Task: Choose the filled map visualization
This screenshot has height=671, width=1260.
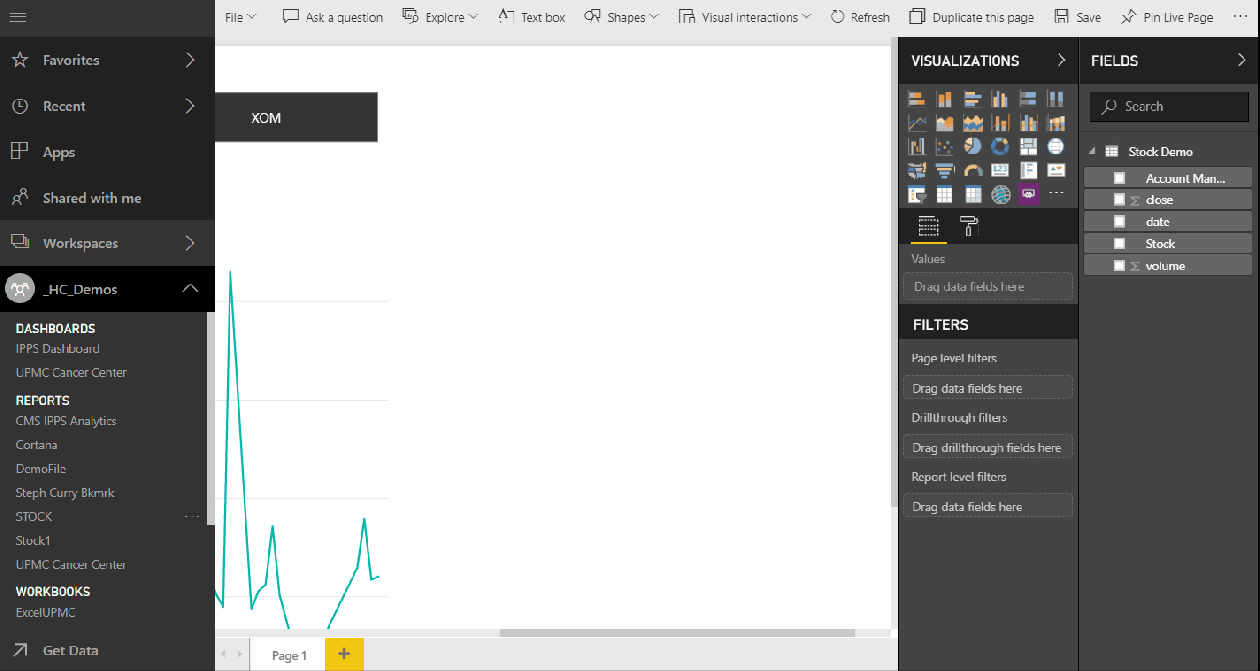Action: point(916,170)
